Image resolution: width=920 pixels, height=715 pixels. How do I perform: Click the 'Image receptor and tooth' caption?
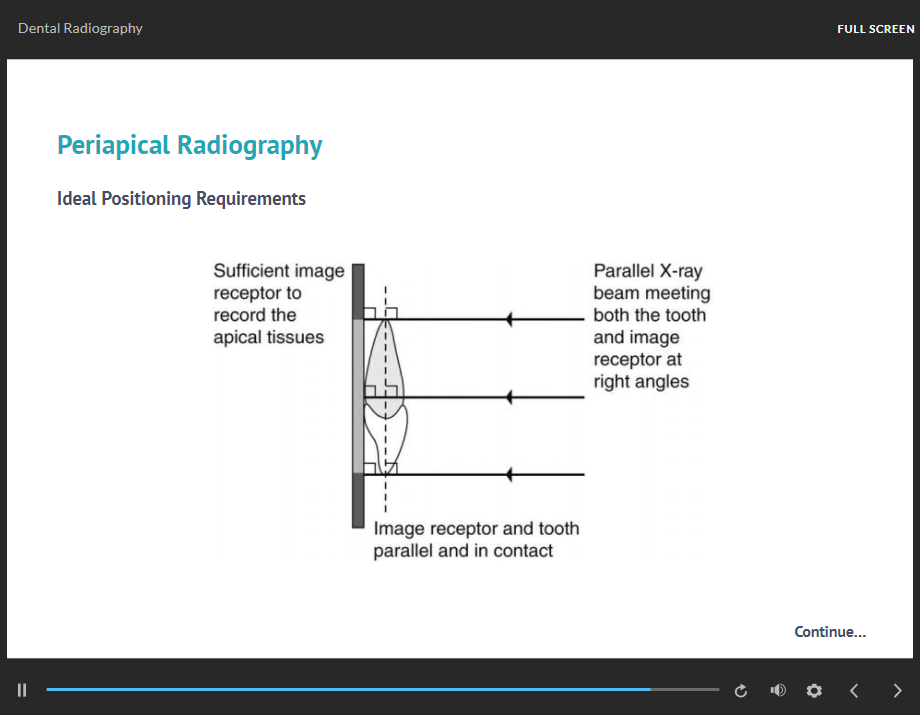(x=476, y=540)
